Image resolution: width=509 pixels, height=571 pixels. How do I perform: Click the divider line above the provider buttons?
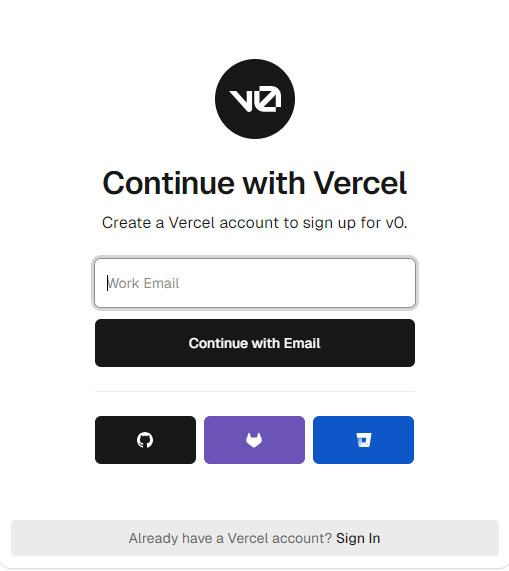coord(255,391)
